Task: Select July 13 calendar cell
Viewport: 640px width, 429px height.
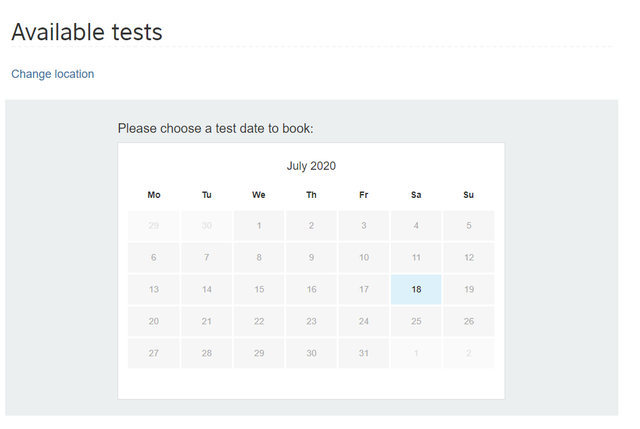Action: [154, 289]
